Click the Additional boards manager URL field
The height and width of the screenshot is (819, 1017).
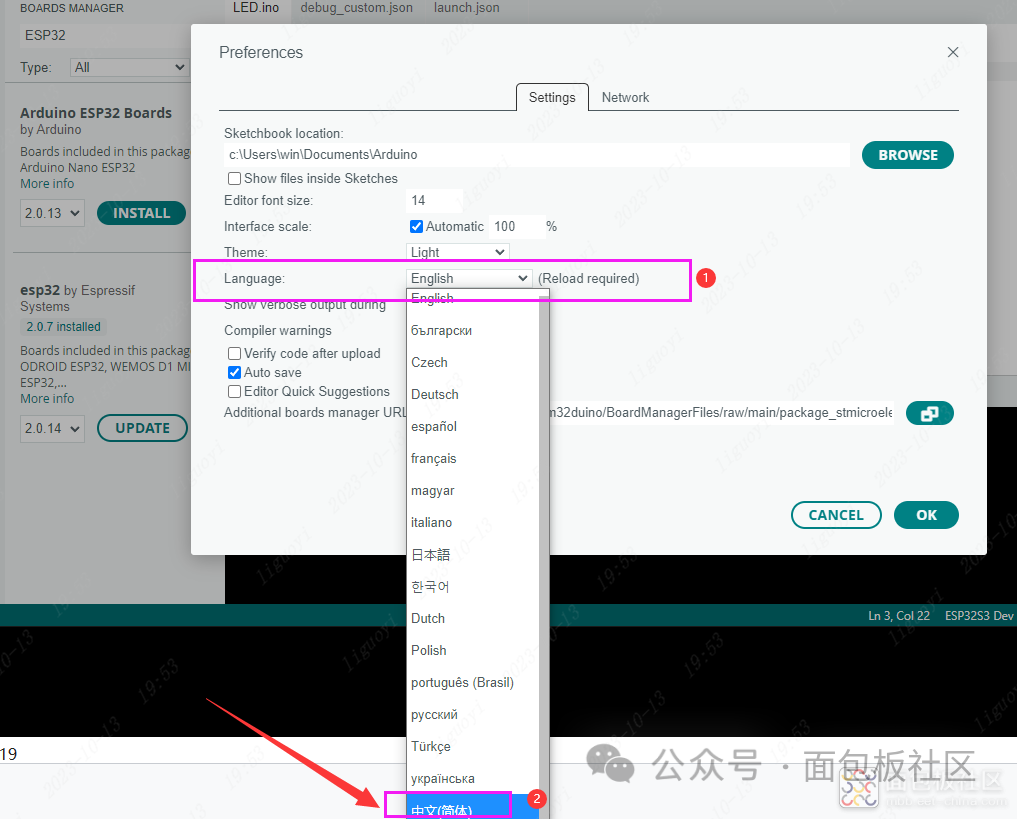721,412
